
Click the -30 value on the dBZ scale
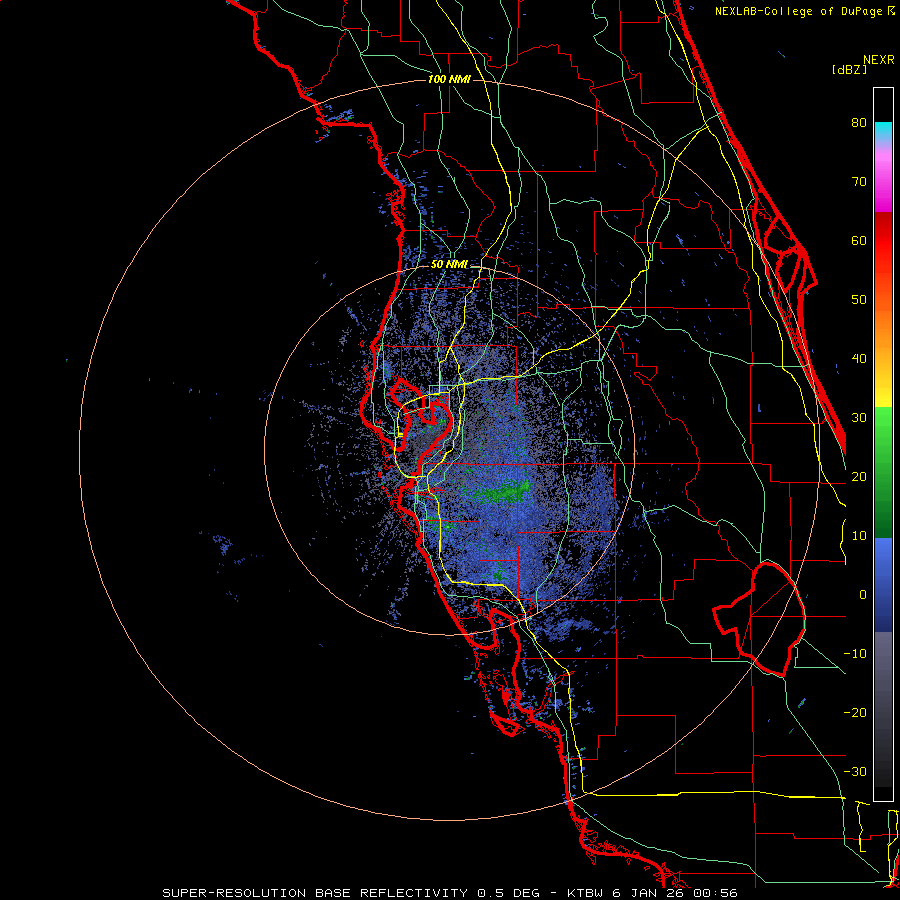(x=855, y=772)
